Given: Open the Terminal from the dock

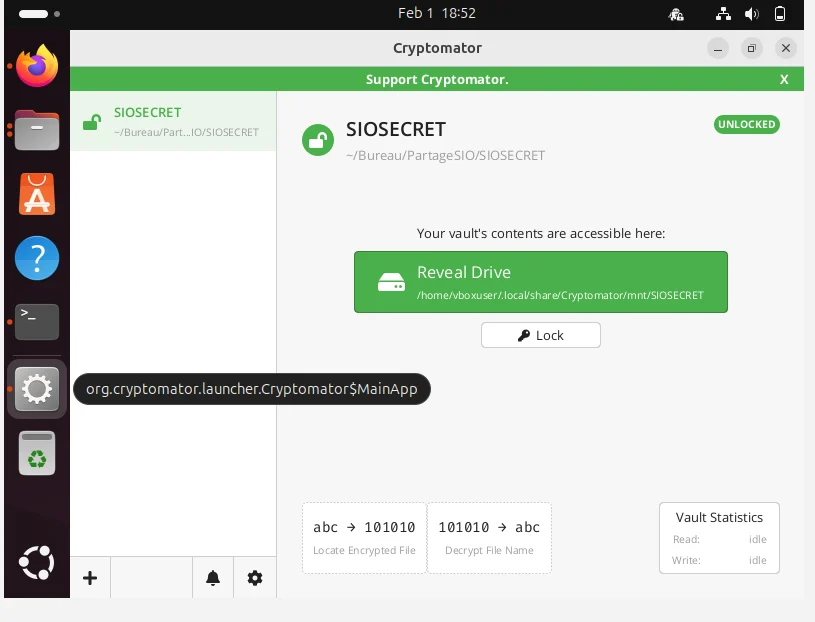Looking at the screenshot, I should [x=37, y=322].
